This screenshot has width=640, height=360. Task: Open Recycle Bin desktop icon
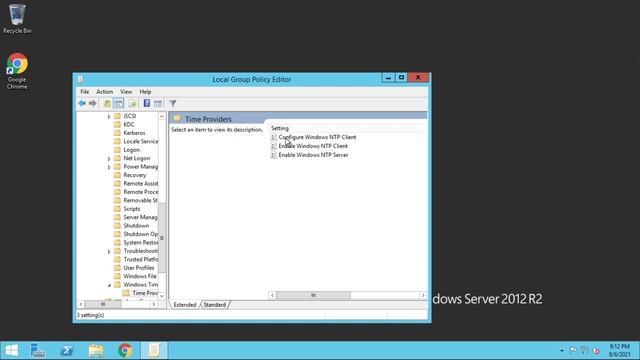17,19
